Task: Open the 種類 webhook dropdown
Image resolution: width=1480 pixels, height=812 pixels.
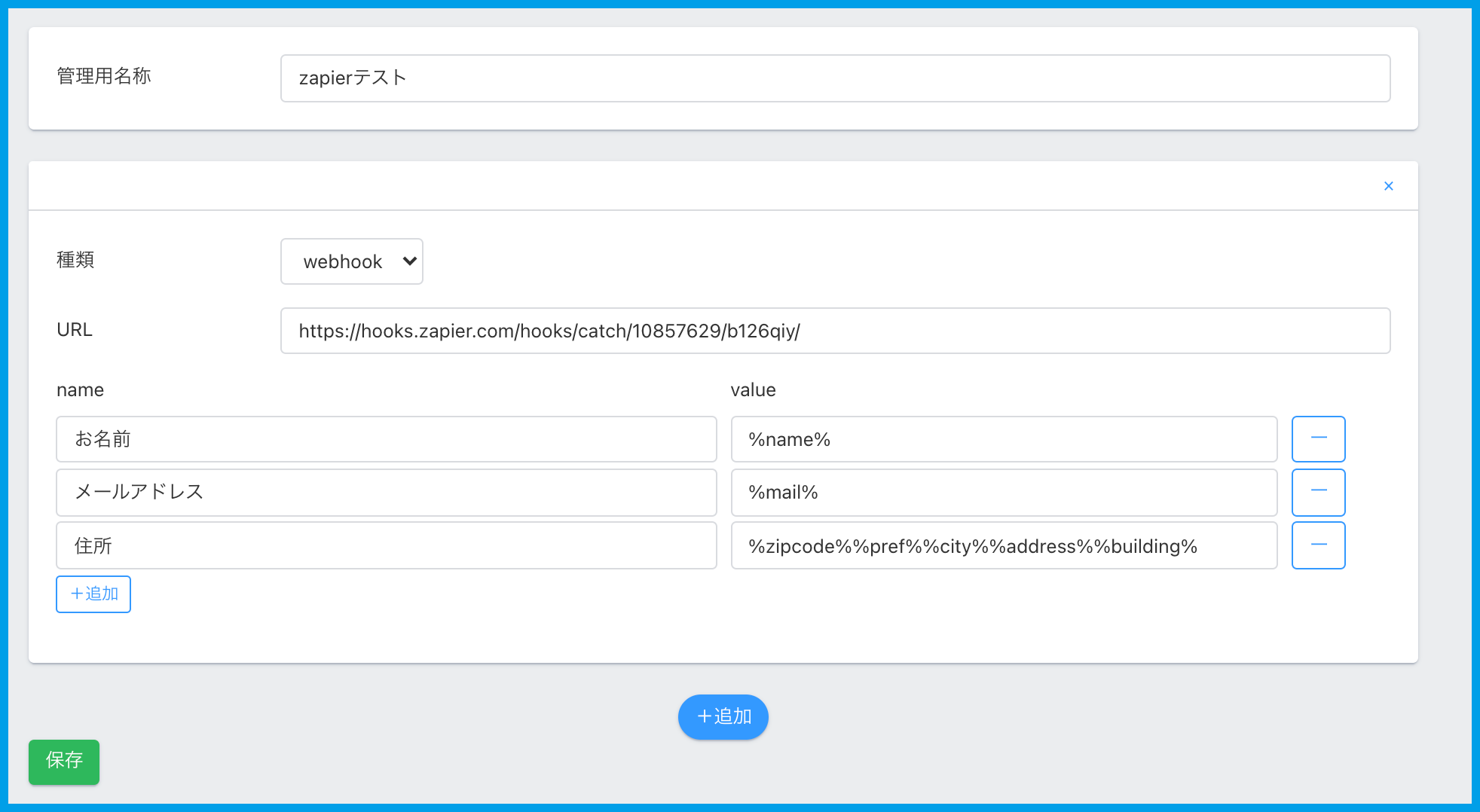Action: [x=351, y=261]
